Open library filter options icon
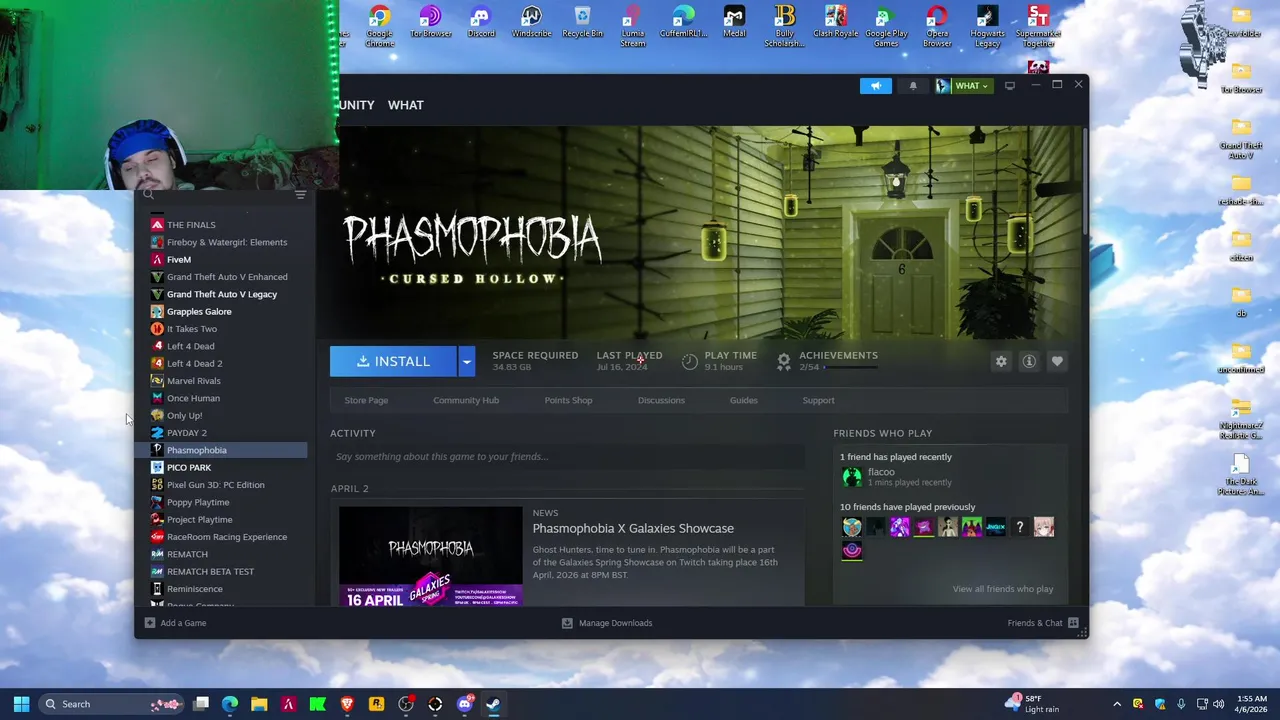 click(x=300, y=195)
